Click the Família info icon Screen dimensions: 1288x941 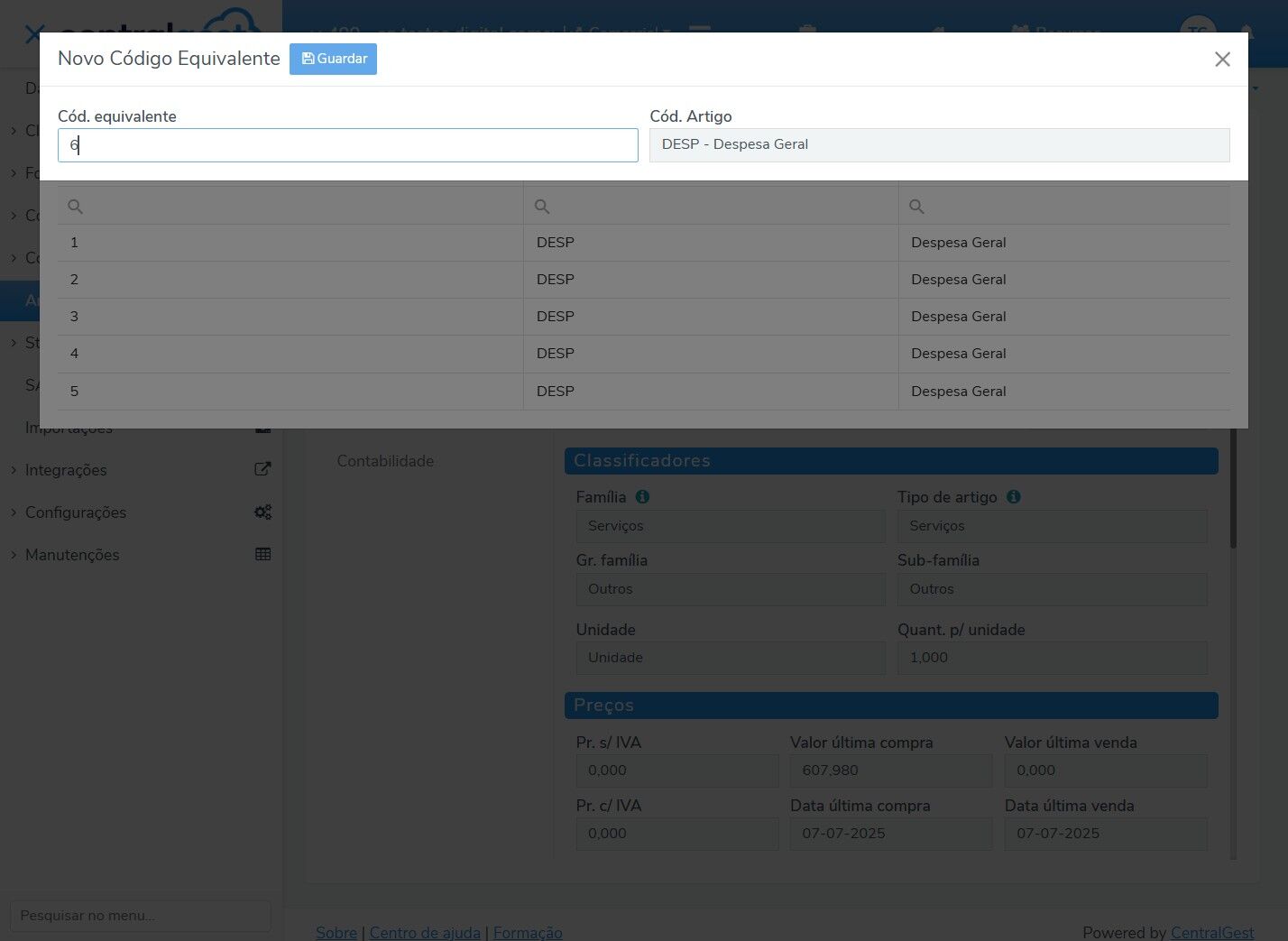(642, 497)
